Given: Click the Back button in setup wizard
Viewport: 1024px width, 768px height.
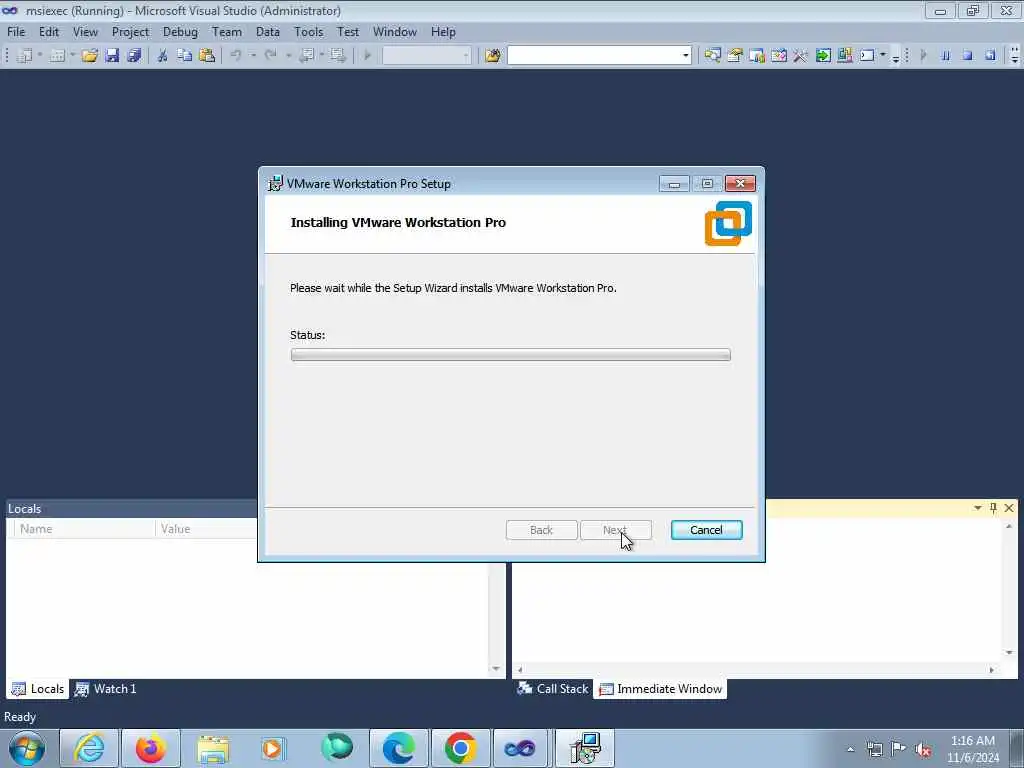Looking at the screenshot, I should pyautogui.click(x=541, y=530).
